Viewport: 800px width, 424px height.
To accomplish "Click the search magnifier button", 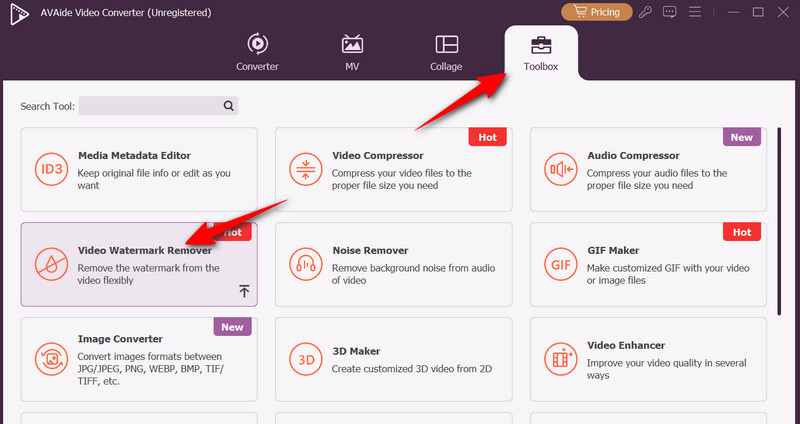I will (x=229, y=105).
